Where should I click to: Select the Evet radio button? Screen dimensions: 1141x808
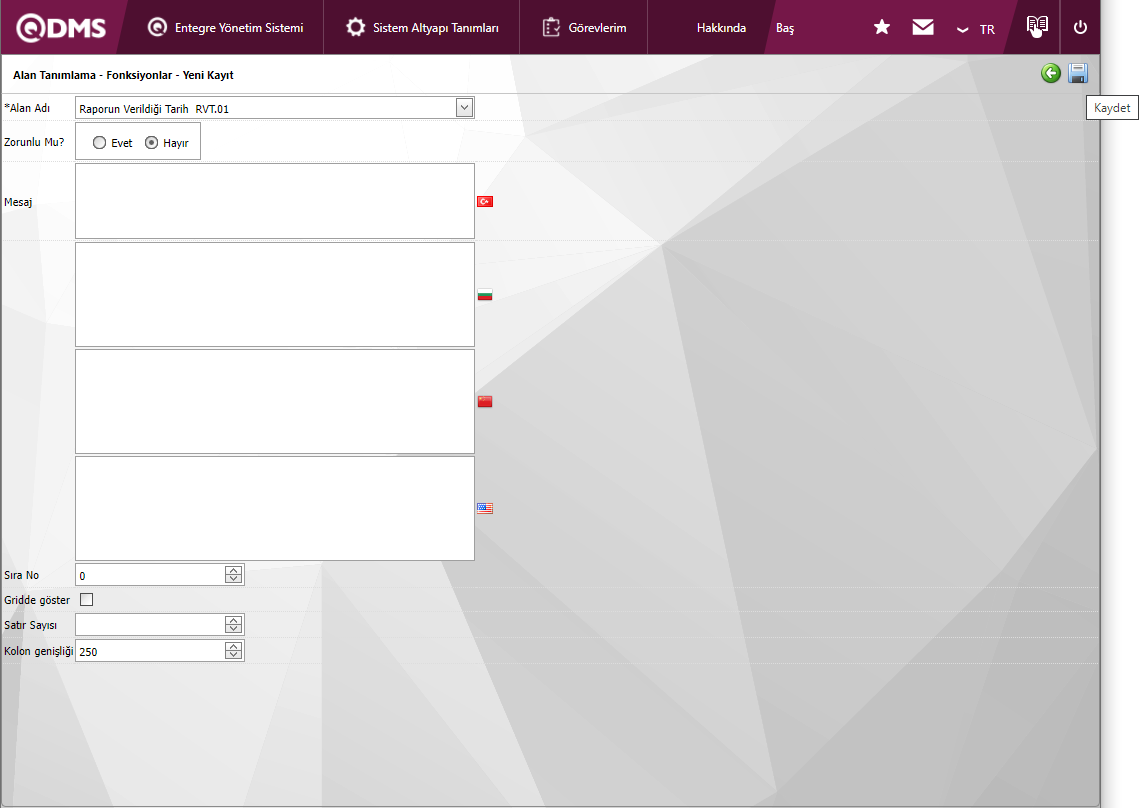[99, 143]
